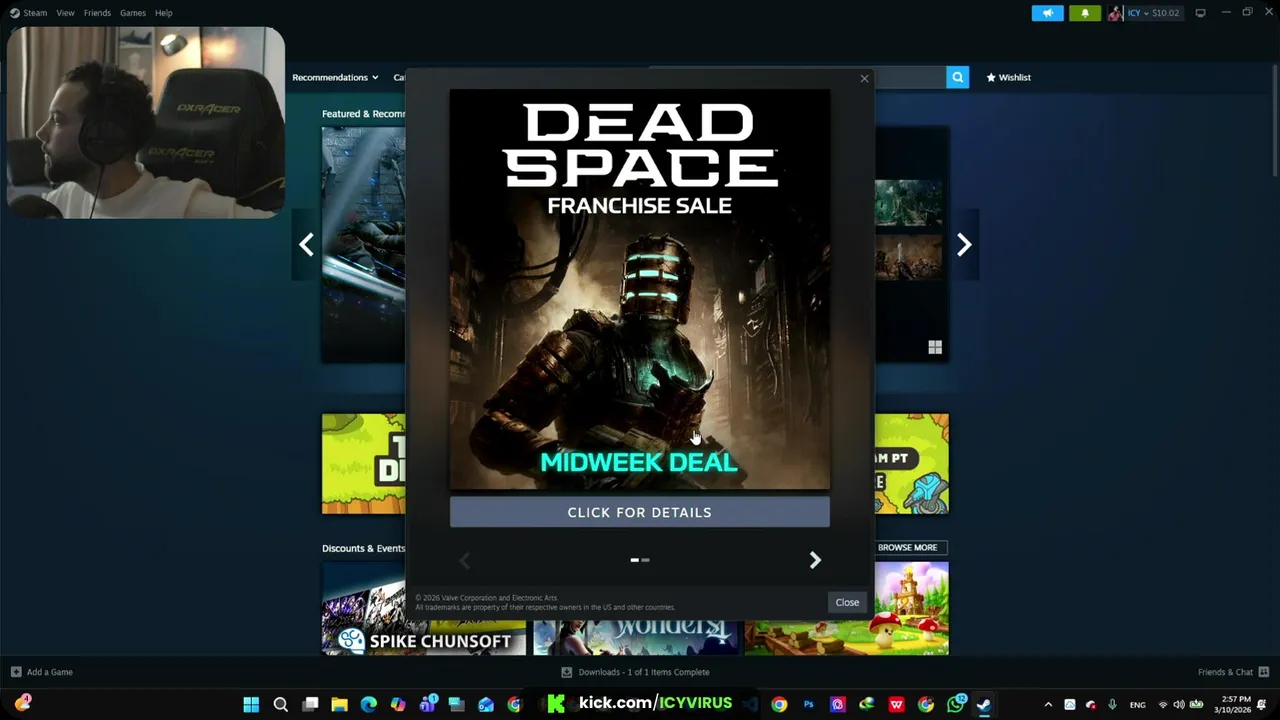Click Add a Game
Screen dimensions: 1280x720
41,672
